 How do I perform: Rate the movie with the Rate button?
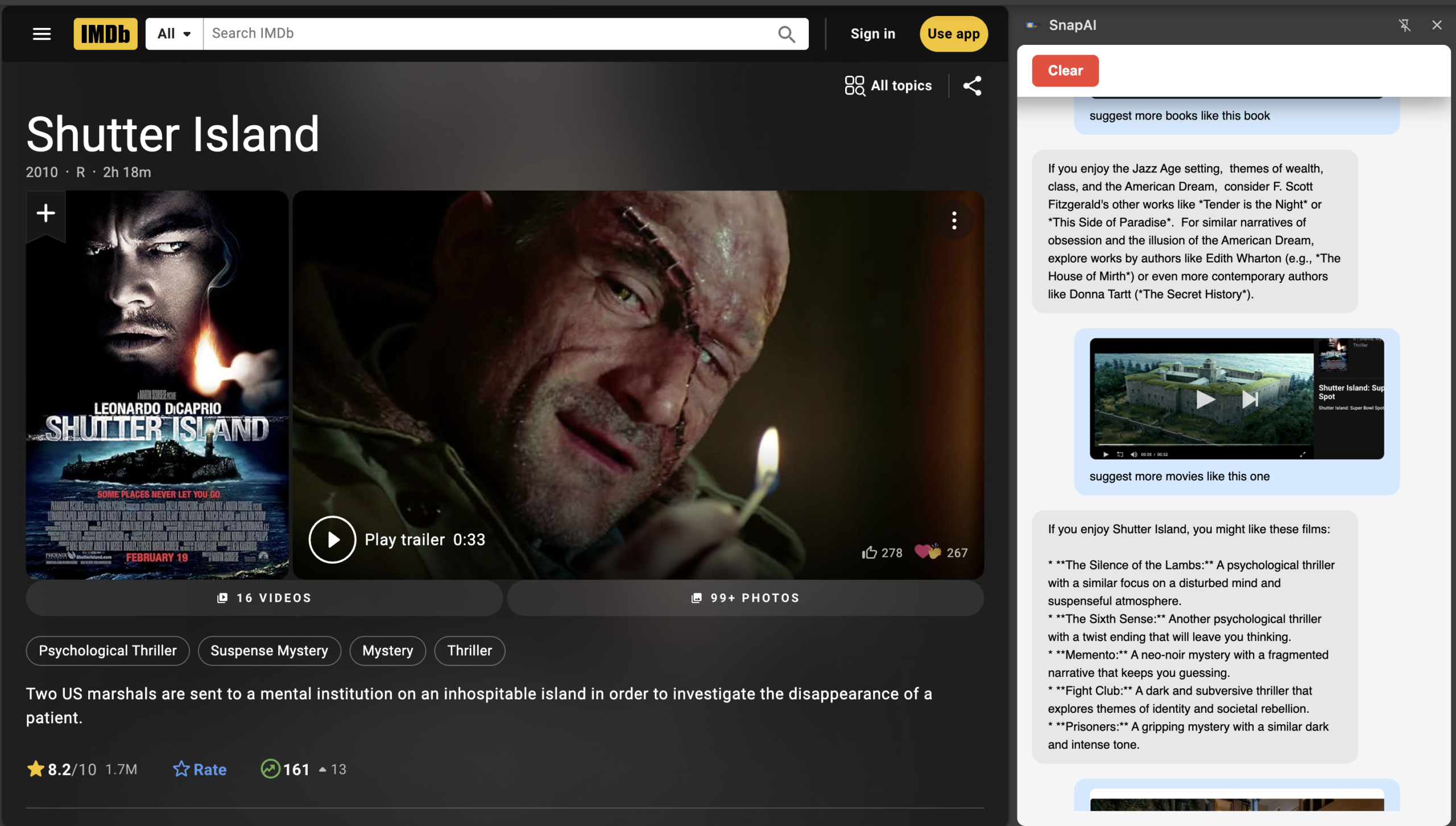tap(200, 769)
